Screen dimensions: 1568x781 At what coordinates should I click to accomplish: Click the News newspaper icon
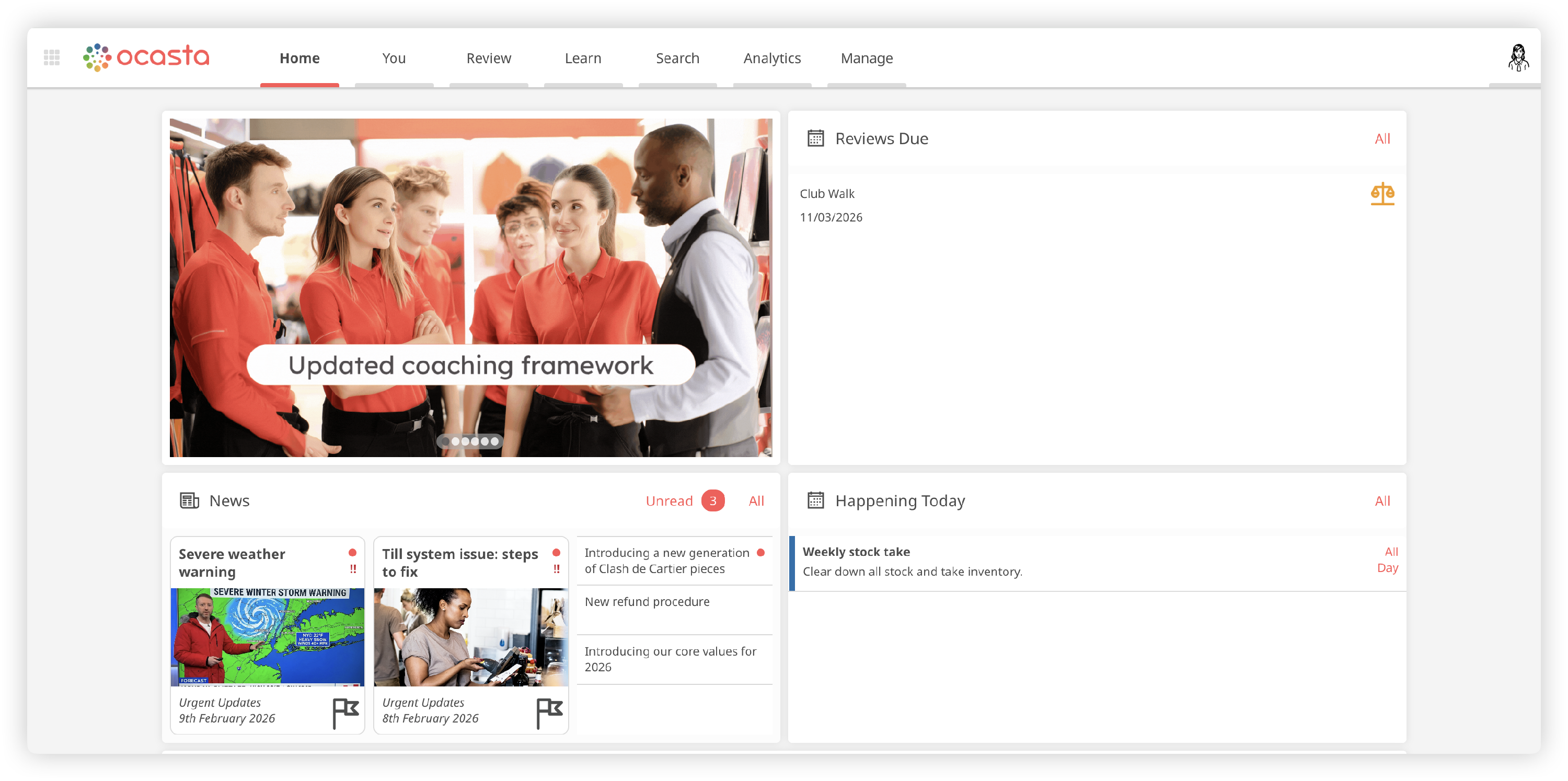click(189, 500)
